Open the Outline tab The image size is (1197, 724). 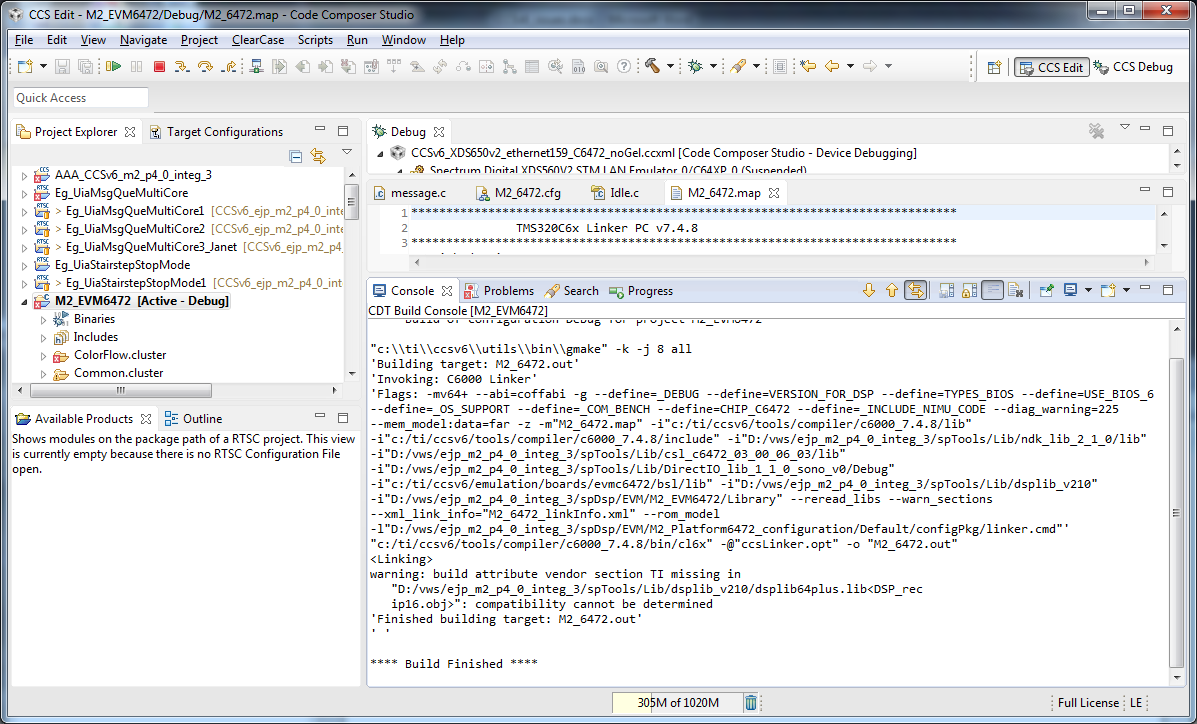(x=193, y=419)
